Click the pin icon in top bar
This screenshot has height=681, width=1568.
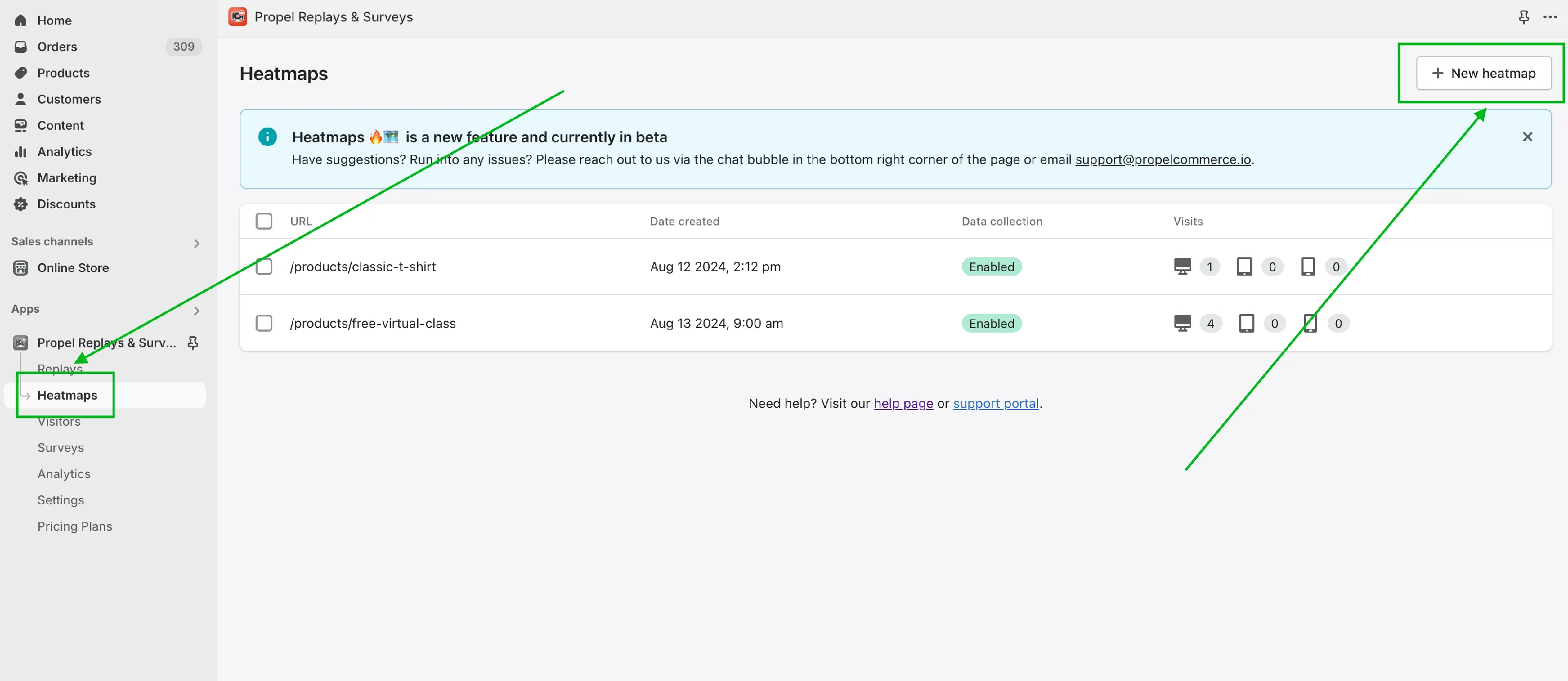point(1524,16)
